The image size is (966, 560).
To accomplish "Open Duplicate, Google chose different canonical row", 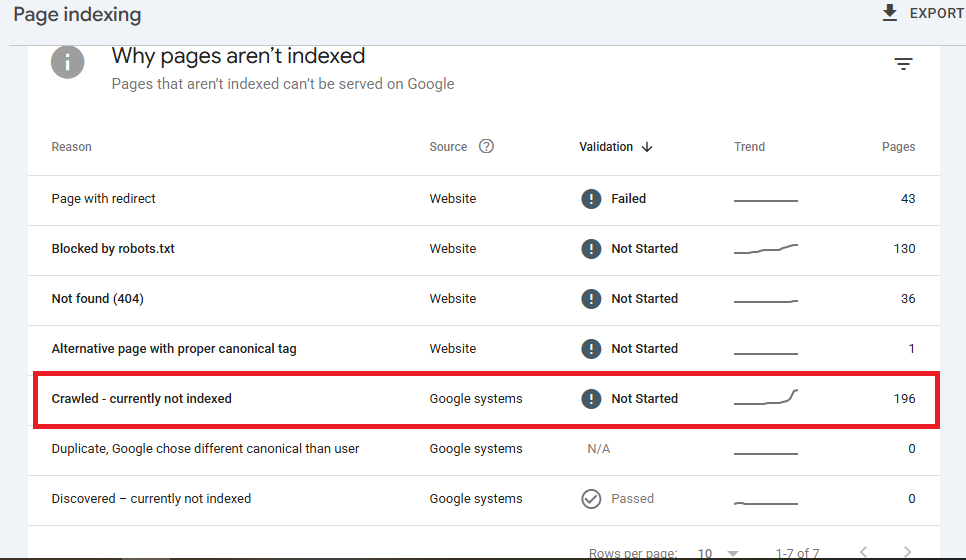I will point(484,449).
